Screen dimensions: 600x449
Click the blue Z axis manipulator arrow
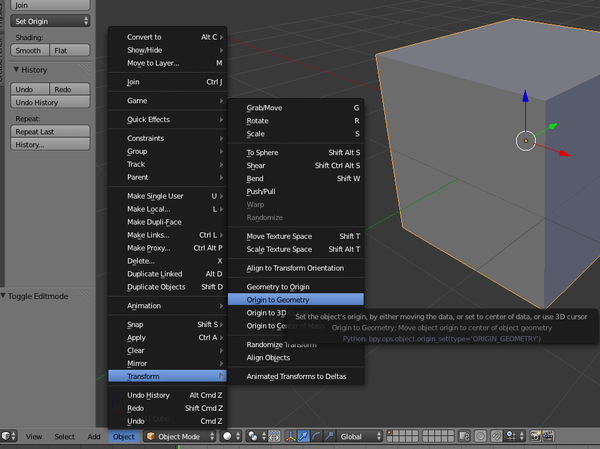coord(525,96)
